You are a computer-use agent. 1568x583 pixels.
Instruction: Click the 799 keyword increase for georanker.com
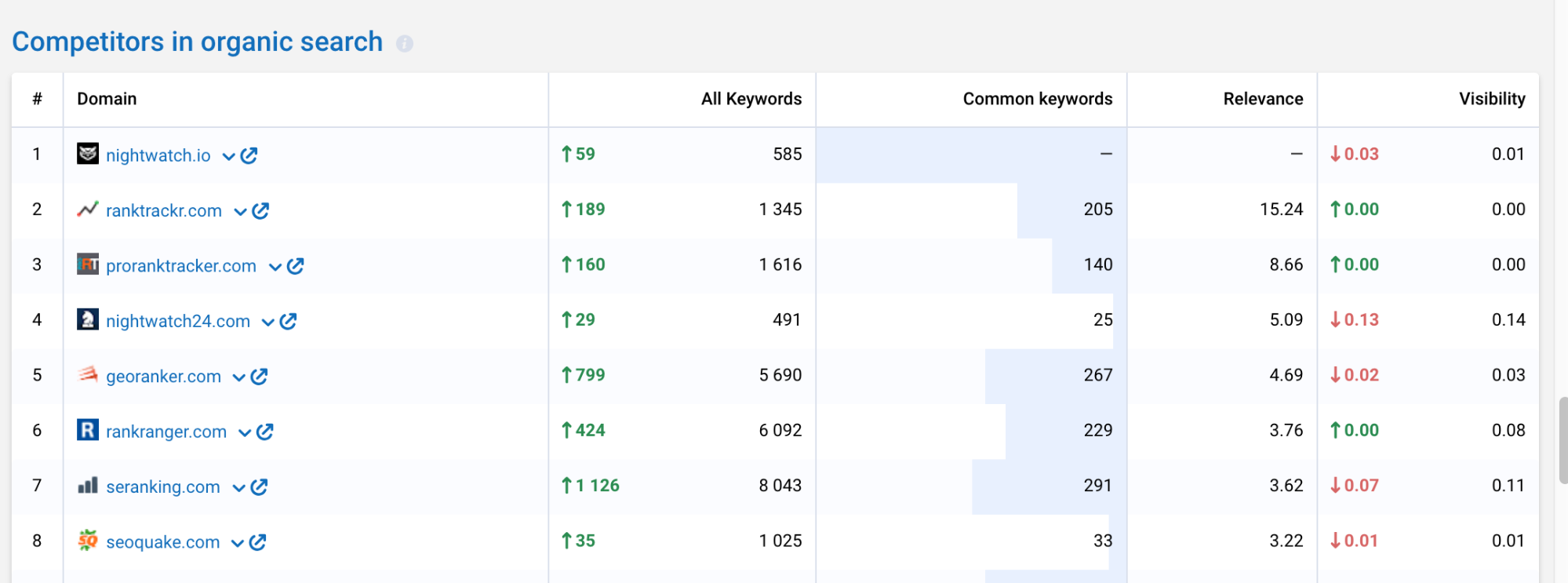[584, 375]
